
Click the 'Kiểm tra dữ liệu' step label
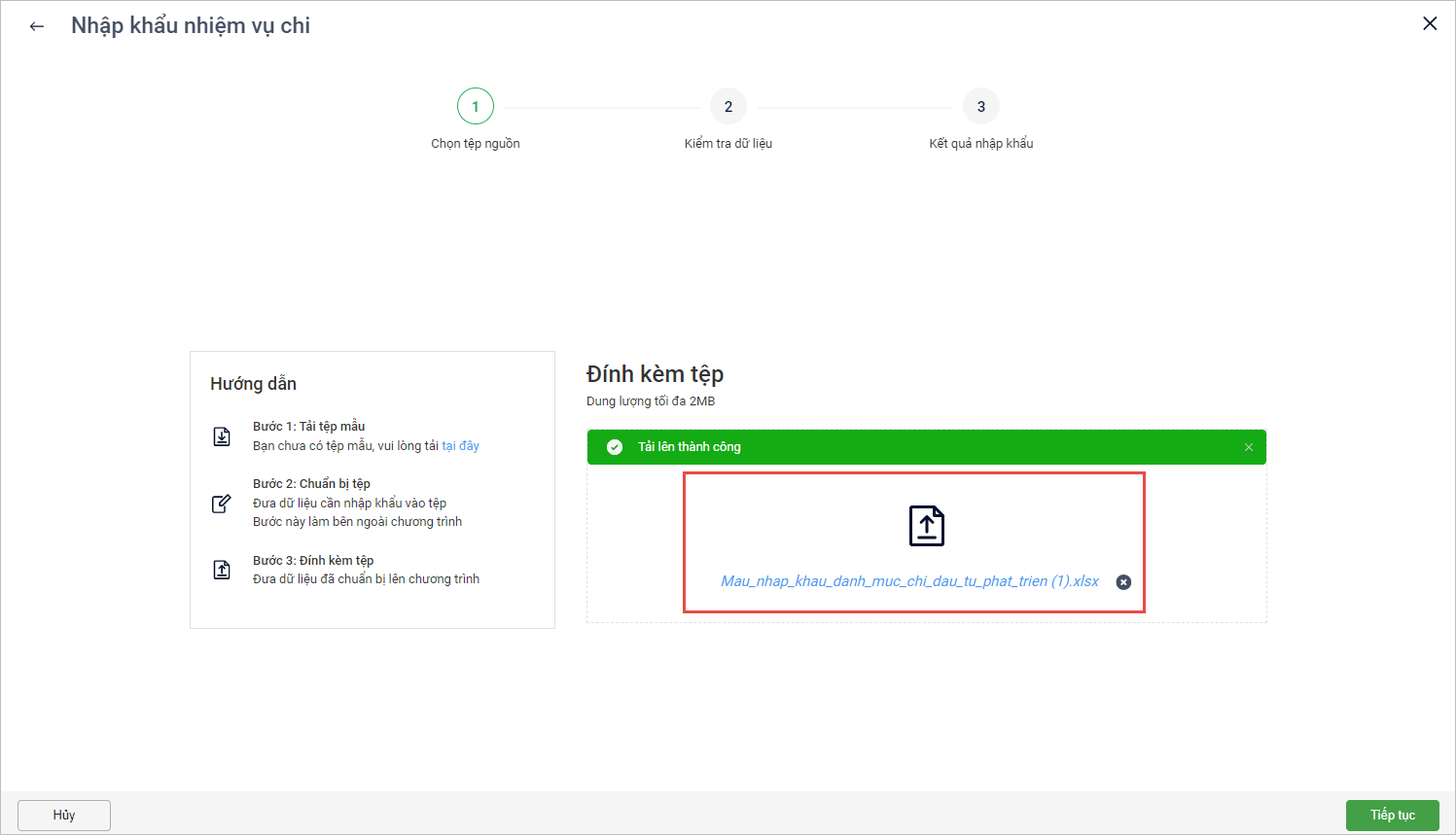[728, 144]
